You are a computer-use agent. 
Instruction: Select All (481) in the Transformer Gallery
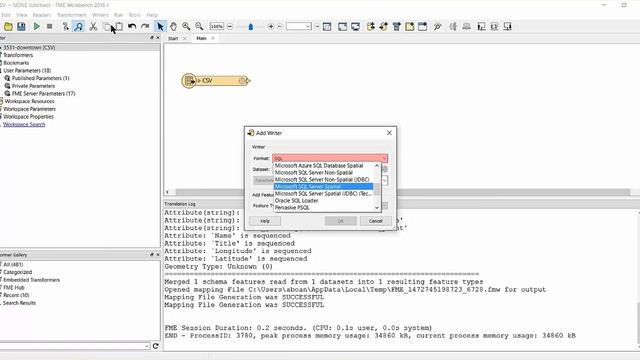(13, 264)
